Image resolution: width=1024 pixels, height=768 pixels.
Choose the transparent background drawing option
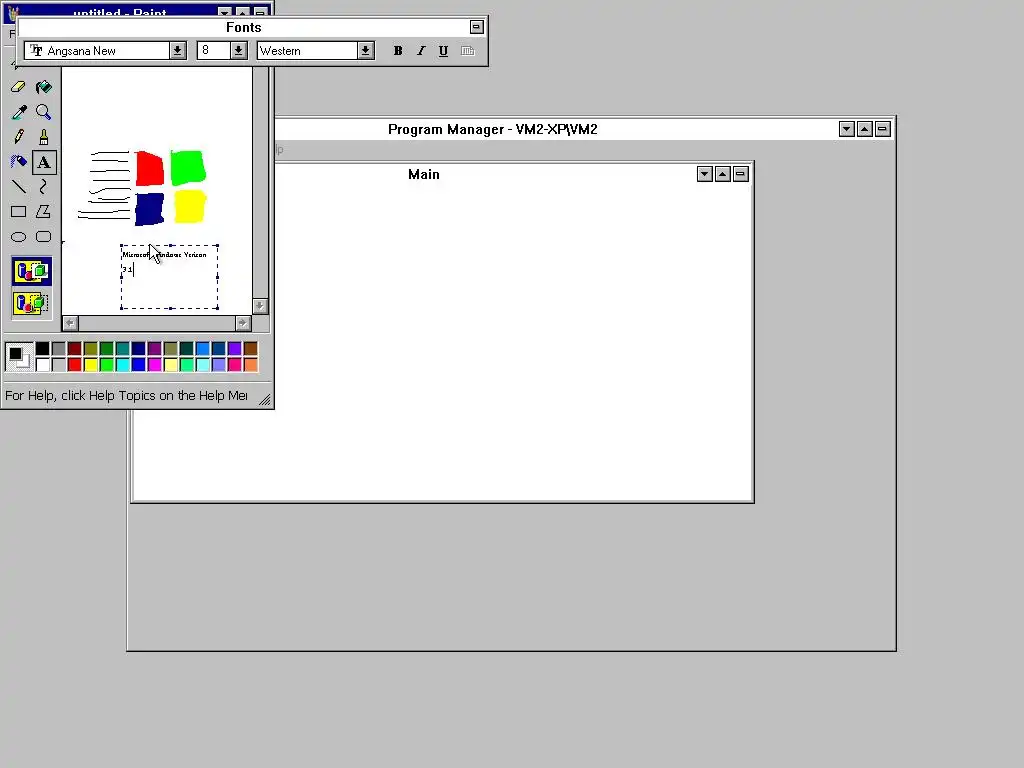tap(31, 304)
